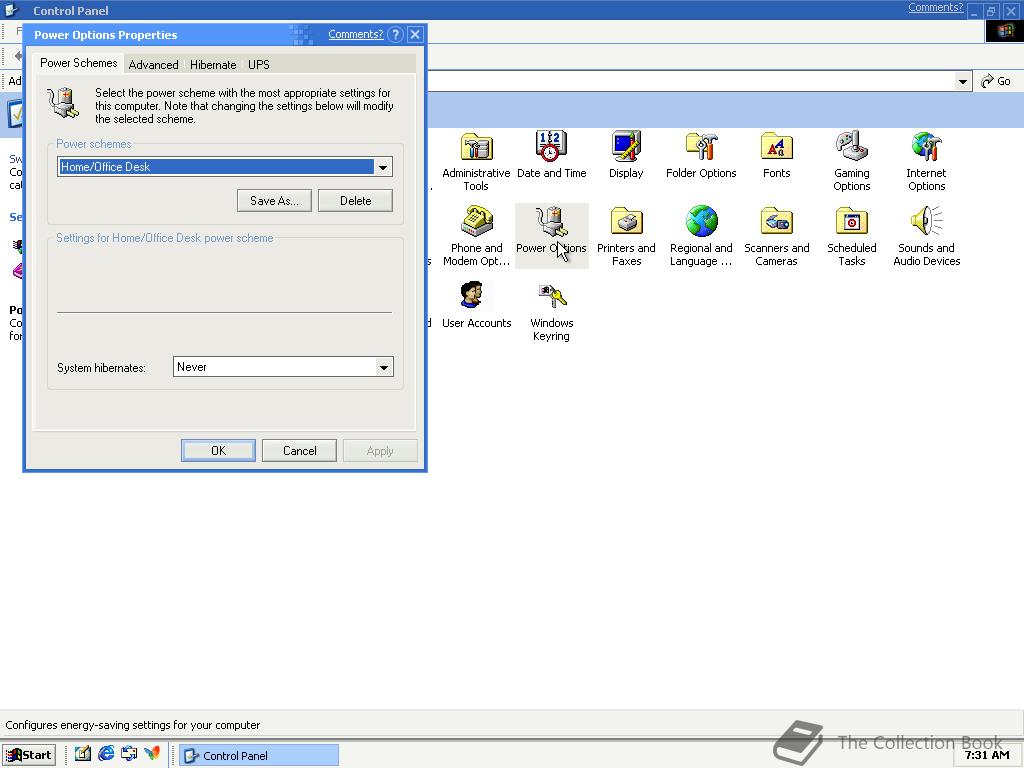
Task: Click OK in Power Options Properties
Action: click(218, 451)
